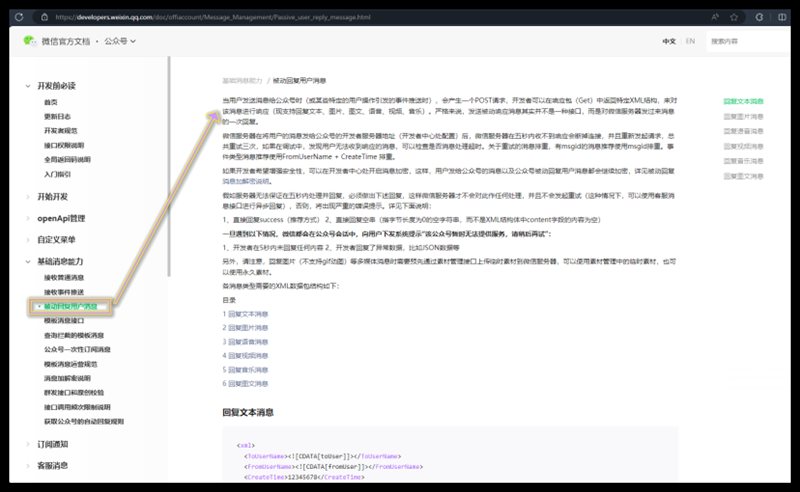The image size is (800, 492).
Task: Select 接收事件推送 in the sidebar
Action: (64, 292)
